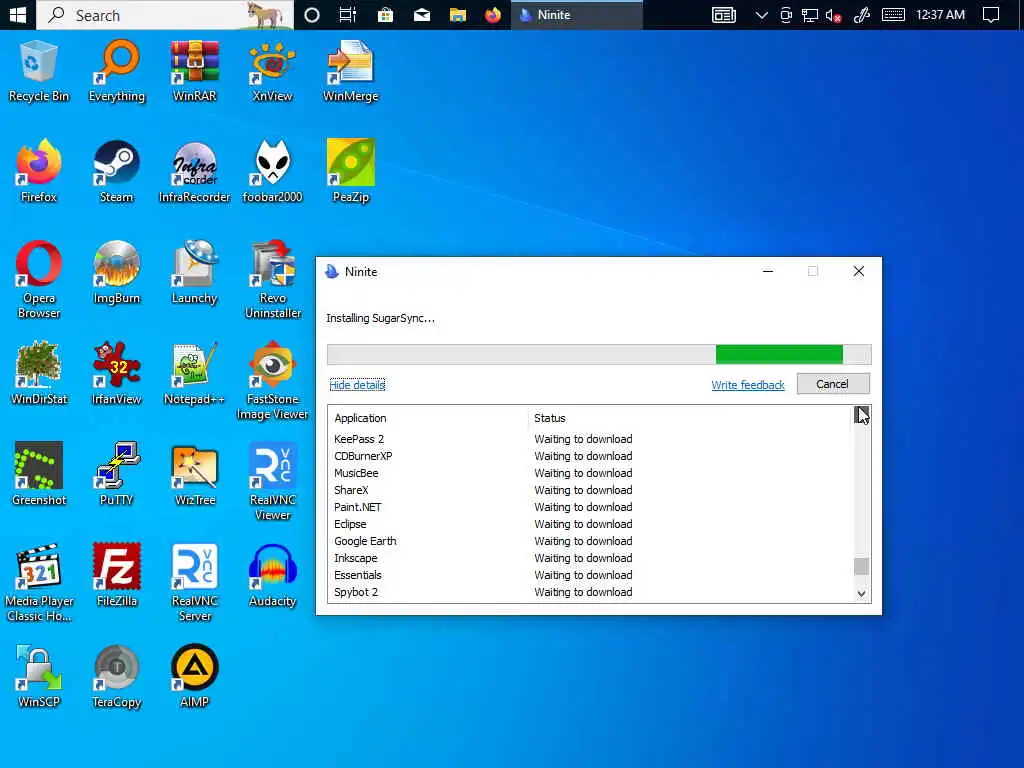Screen dimensions: 1024x768
Task: Select the CDBurnerXP row
Action: 590,456
